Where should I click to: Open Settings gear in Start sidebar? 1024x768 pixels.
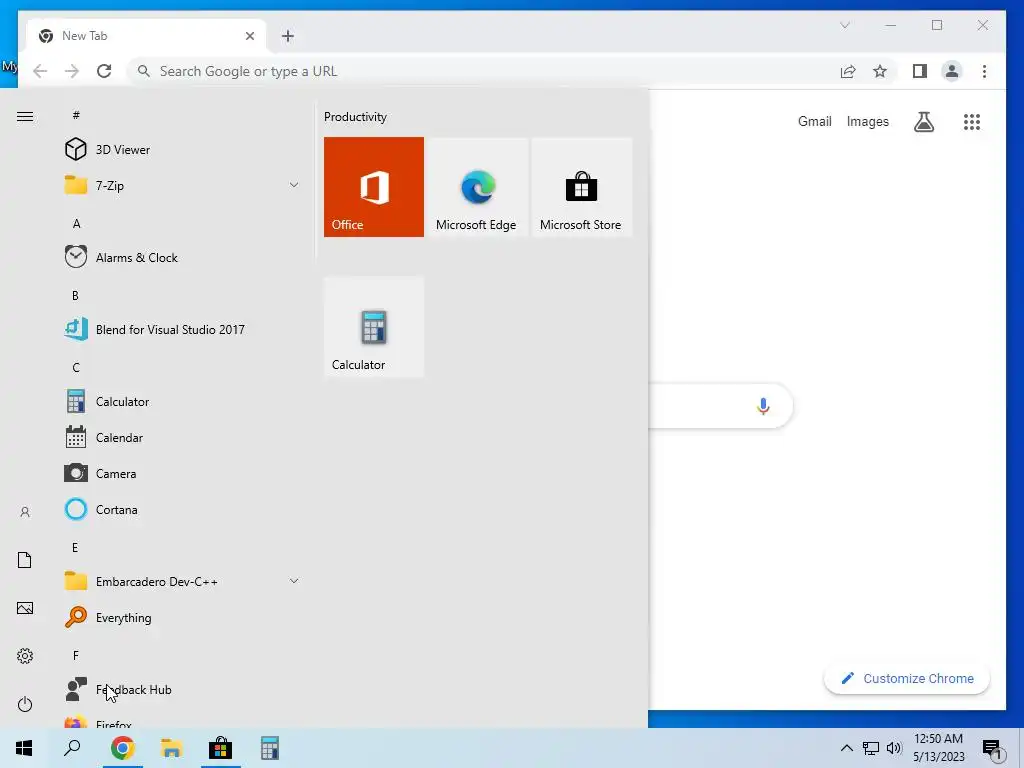click(25, 656)
